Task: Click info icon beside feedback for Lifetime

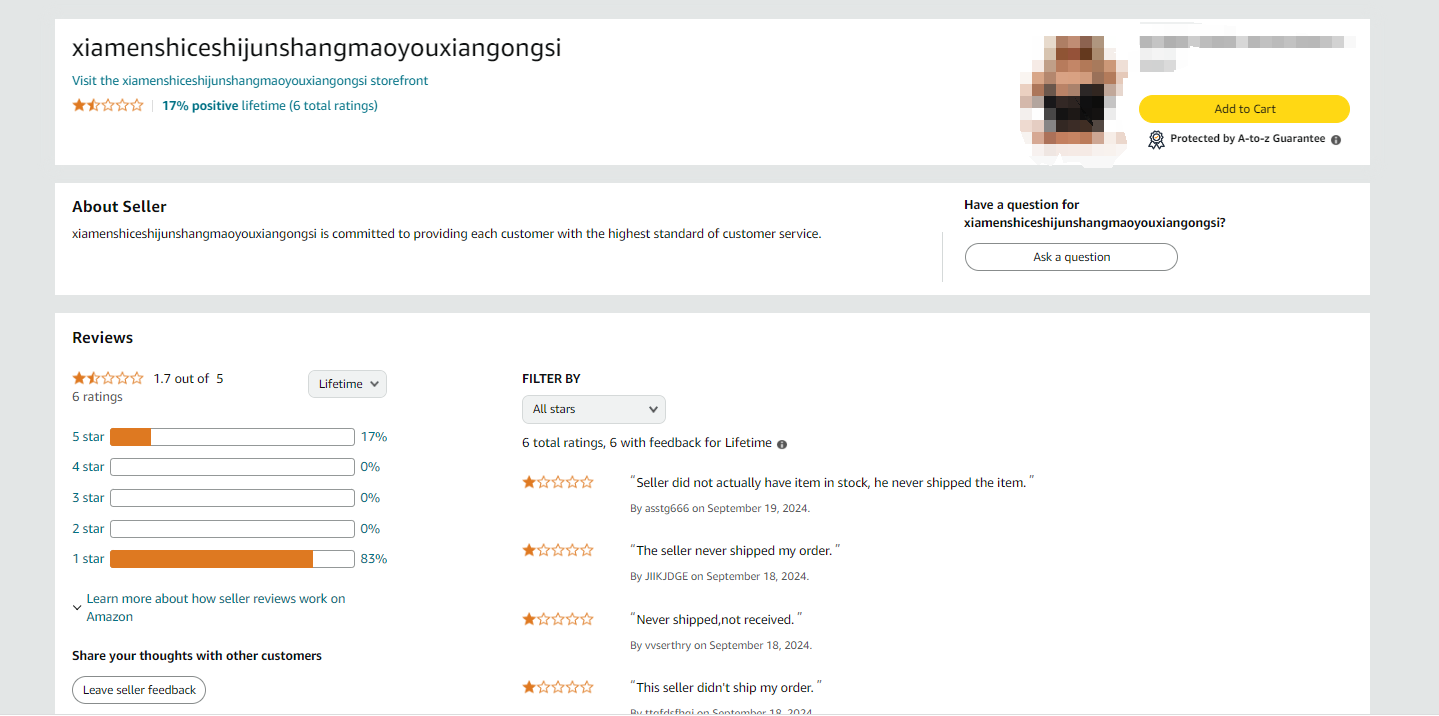Action: 782,444
